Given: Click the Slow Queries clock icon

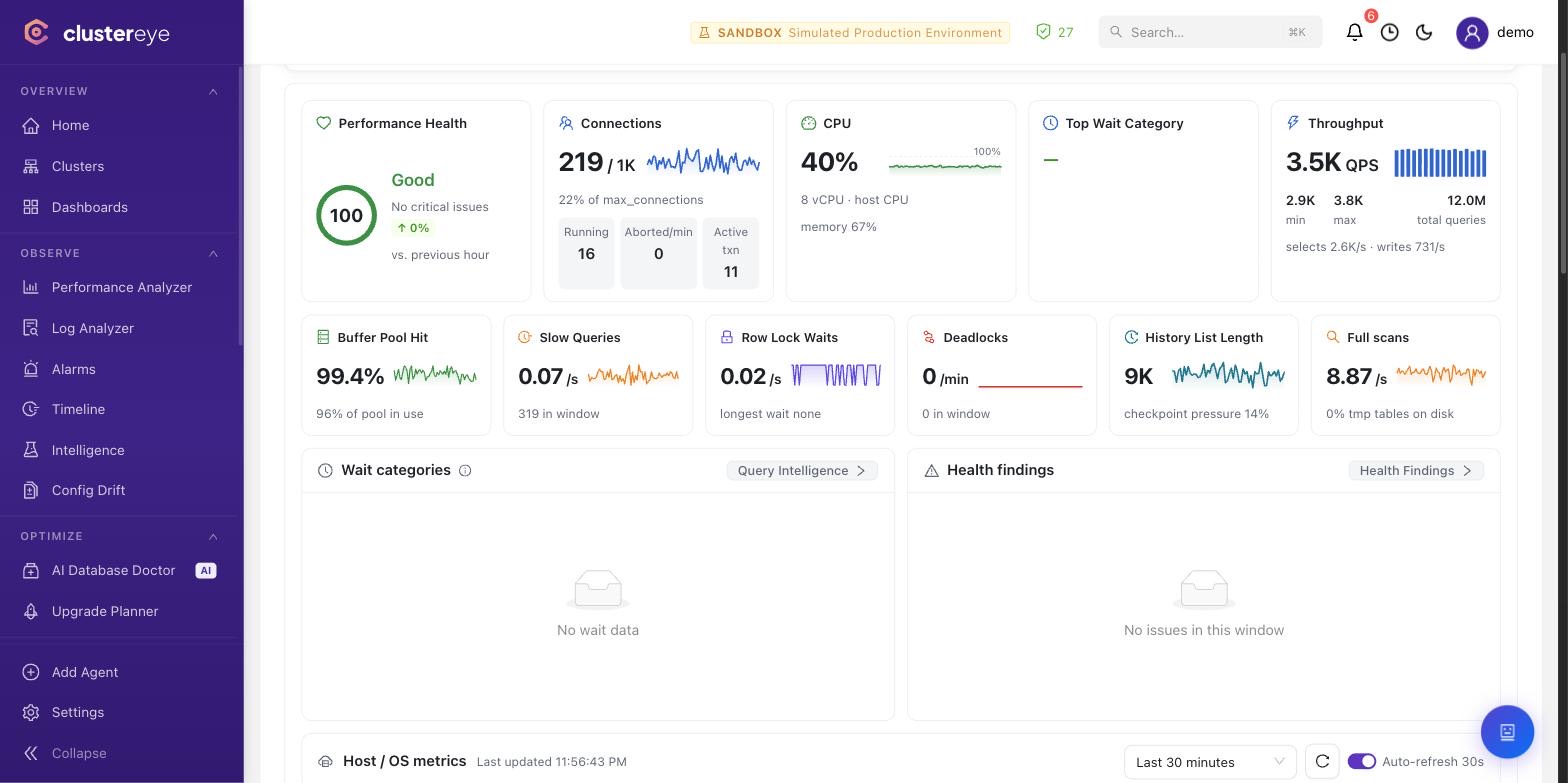Looking at the screenshot, I should pyautogui.click(x=524, y=337).
